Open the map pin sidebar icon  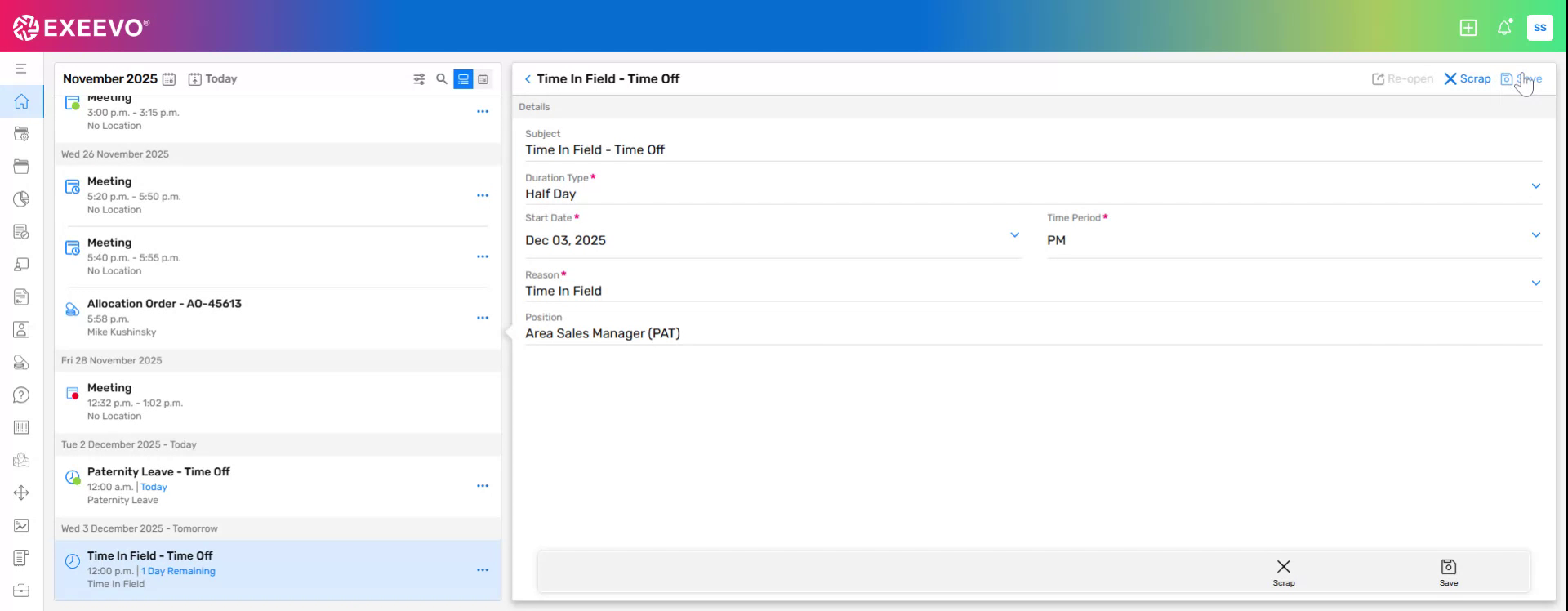coord(21,460)
